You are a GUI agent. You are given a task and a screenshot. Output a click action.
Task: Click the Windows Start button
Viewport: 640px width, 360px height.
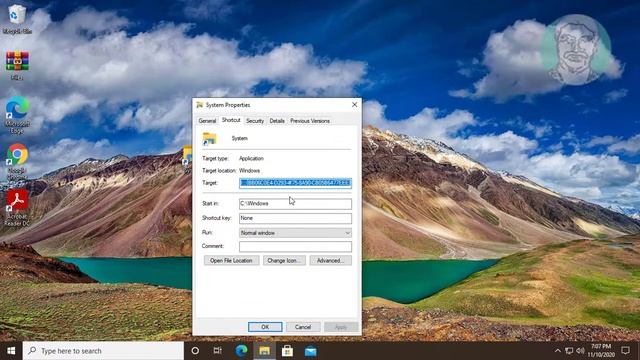(x=11, y=351)
